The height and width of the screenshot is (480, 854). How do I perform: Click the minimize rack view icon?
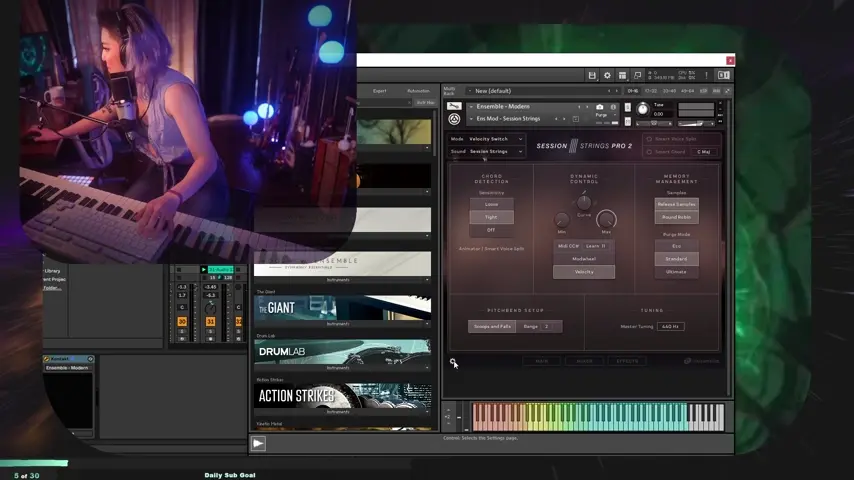(x=637, y=75)
